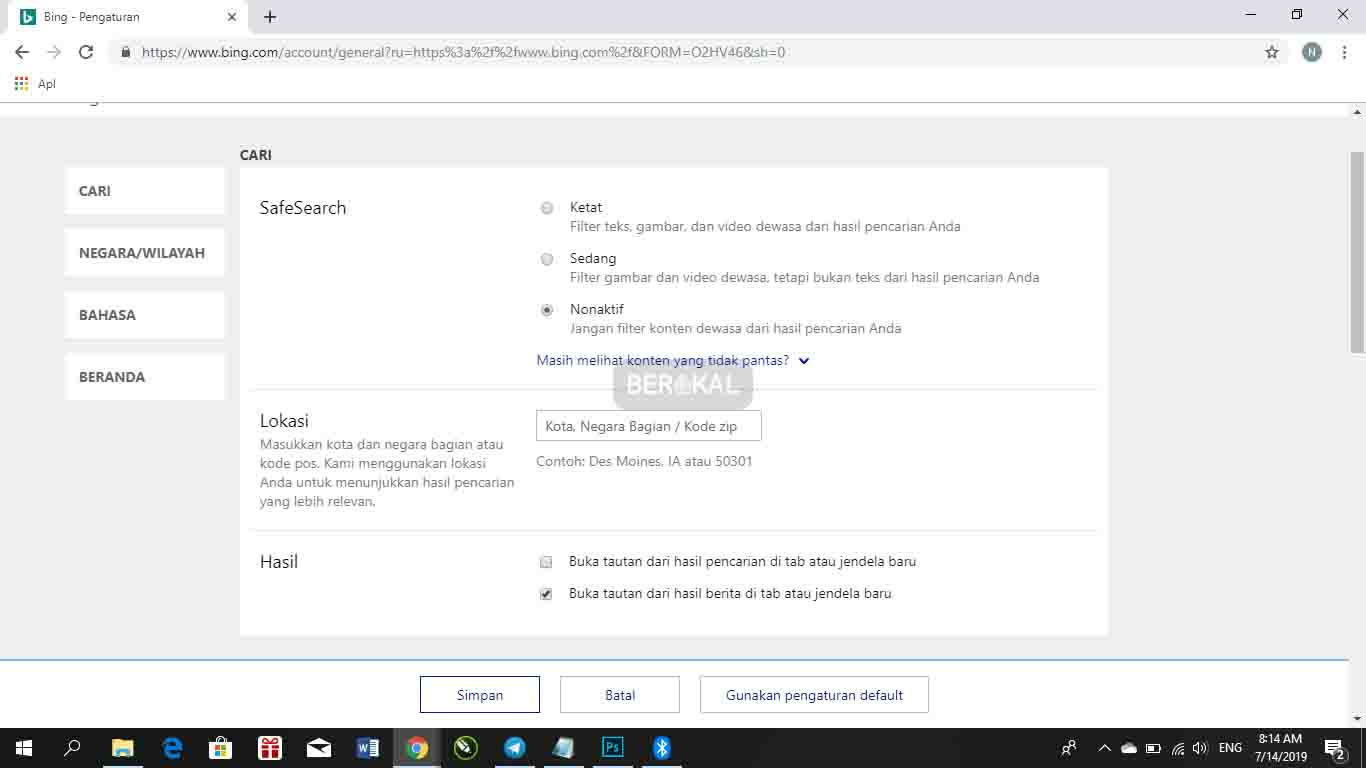
Task: Check 'Buka tautan dari hasil pencarian' option
Action: click(x=545, y=562)
